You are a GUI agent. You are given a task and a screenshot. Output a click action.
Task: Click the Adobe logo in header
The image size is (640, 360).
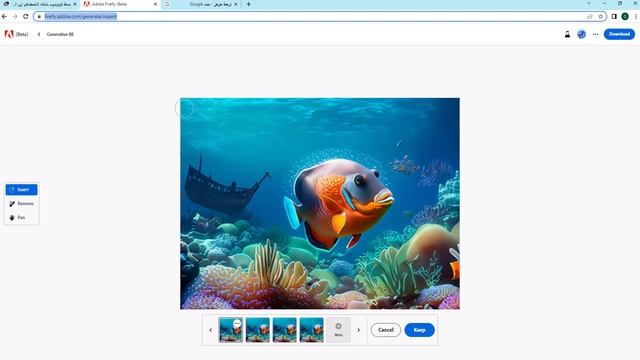[9, 34]
